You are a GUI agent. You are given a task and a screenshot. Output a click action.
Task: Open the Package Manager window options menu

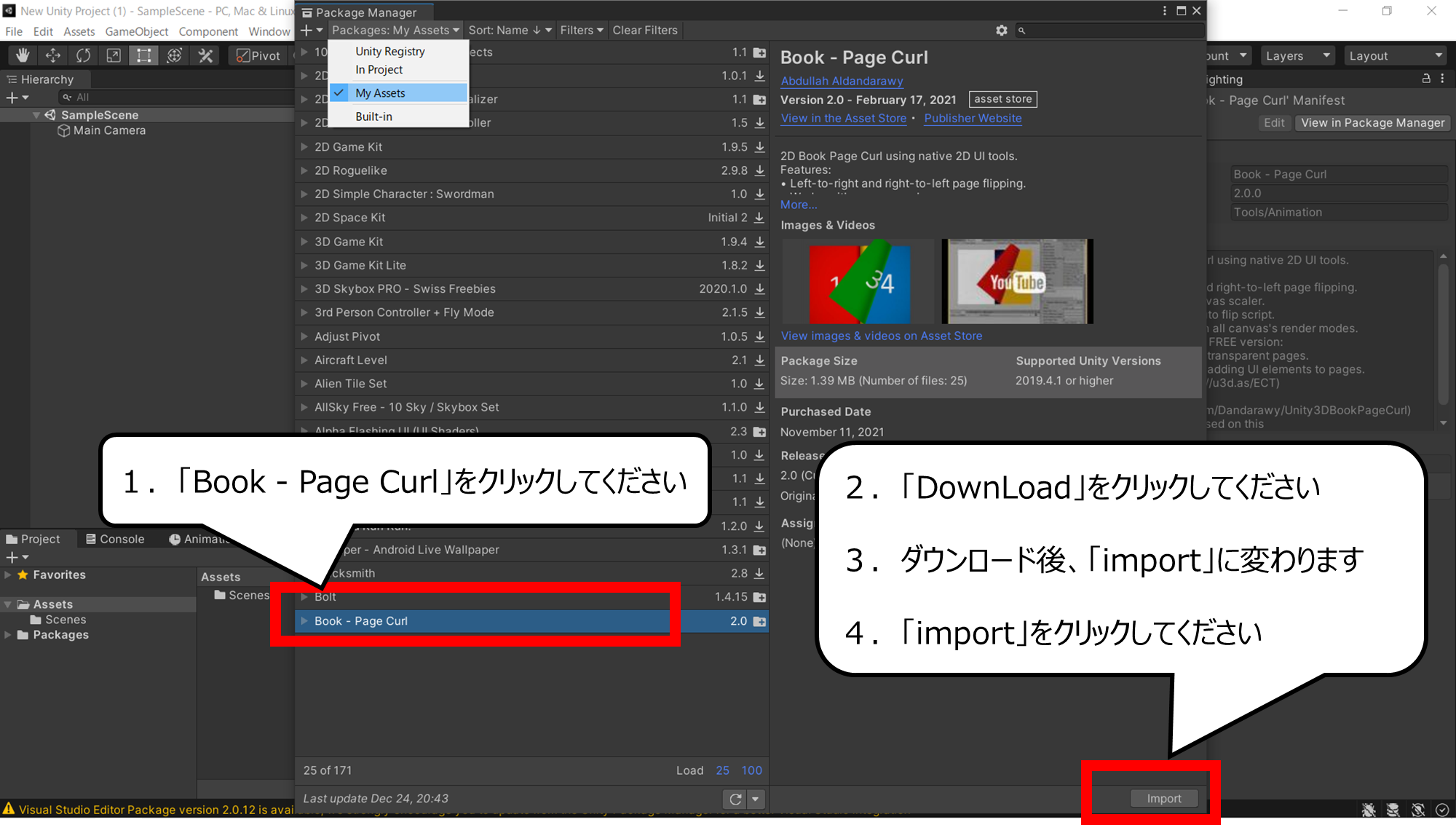tap(1164, 11)
